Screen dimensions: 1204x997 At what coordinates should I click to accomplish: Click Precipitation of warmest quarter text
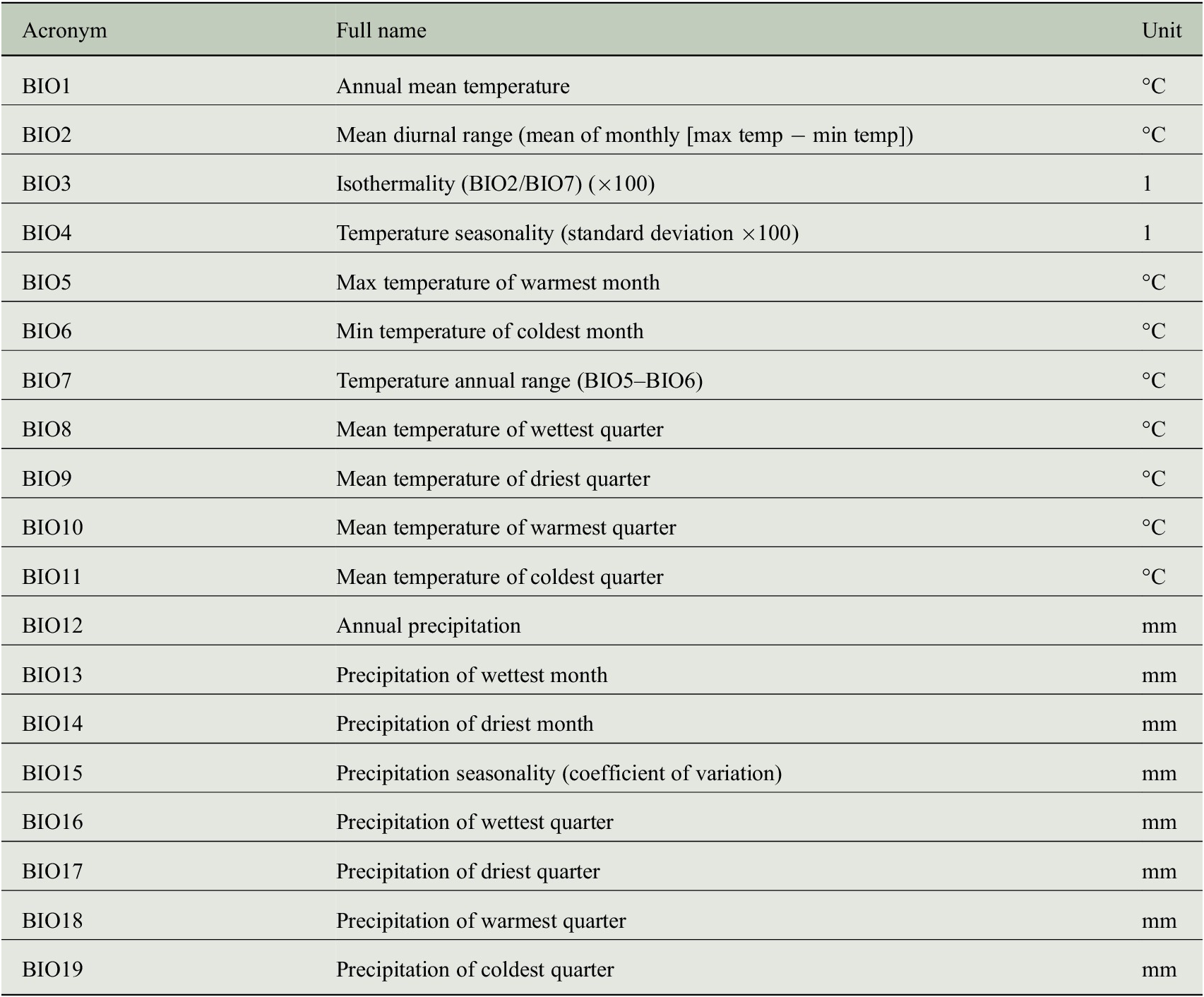point(481,921)
